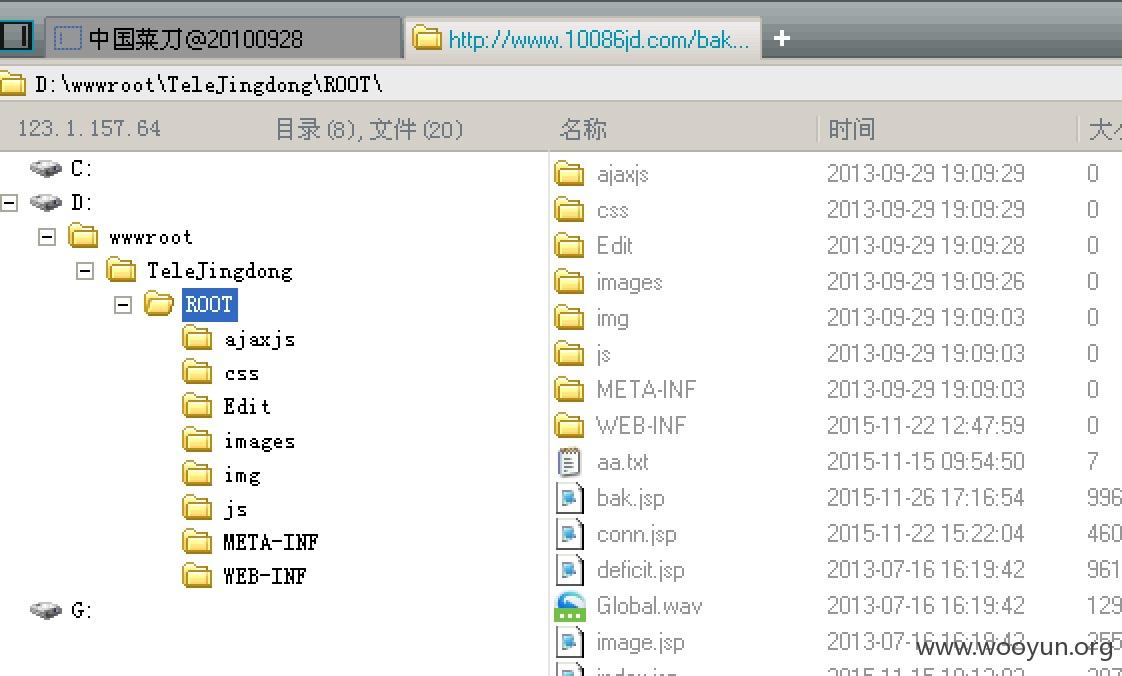The height and width of the screenshot is (676, 1122).
Task: Click Edit folder icon in file list
Action: point(570,245)
